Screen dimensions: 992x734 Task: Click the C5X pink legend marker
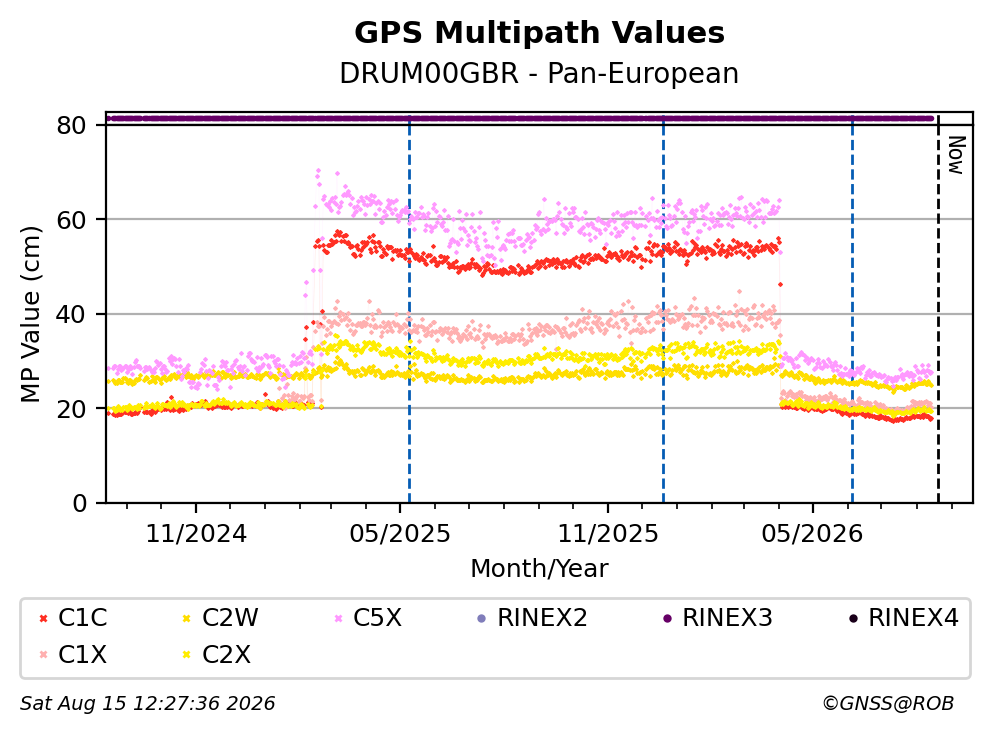point(338,618)
